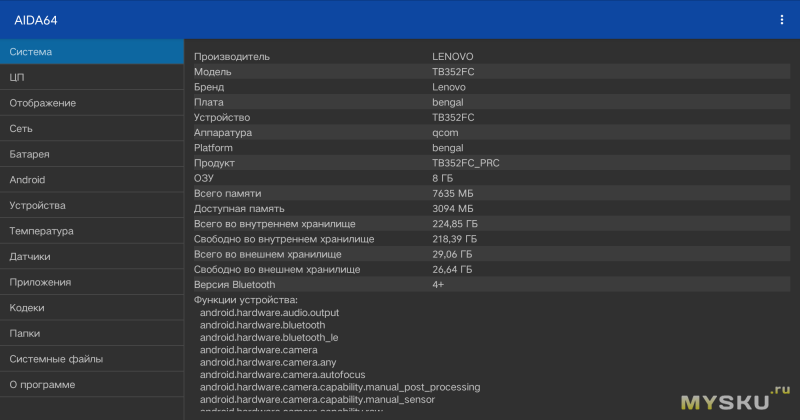Open the Папки section
The image size is (800, 420).
92,333
